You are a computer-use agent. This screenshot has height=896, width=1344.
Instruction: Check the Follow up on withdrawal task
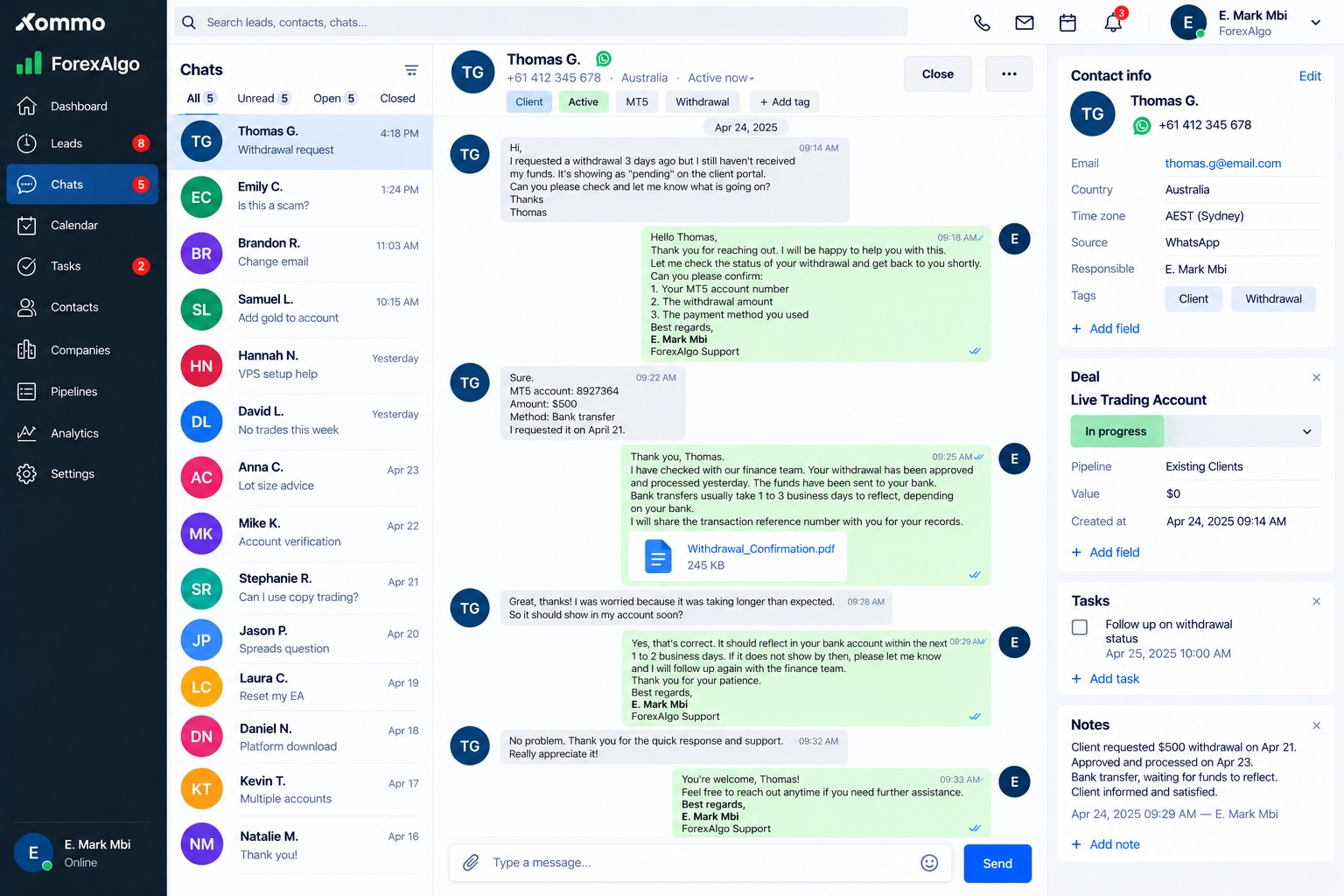coord(1080,627)
